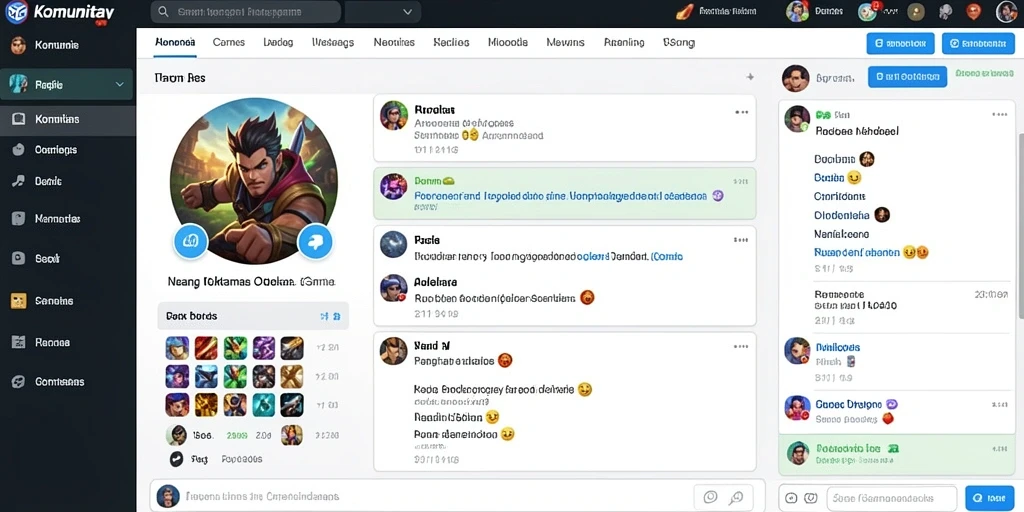Click the shield-shaped icon left of chat input
The width and height of the screenshot is (1024, 512).
pyautogui.click(x=810, y=498)
